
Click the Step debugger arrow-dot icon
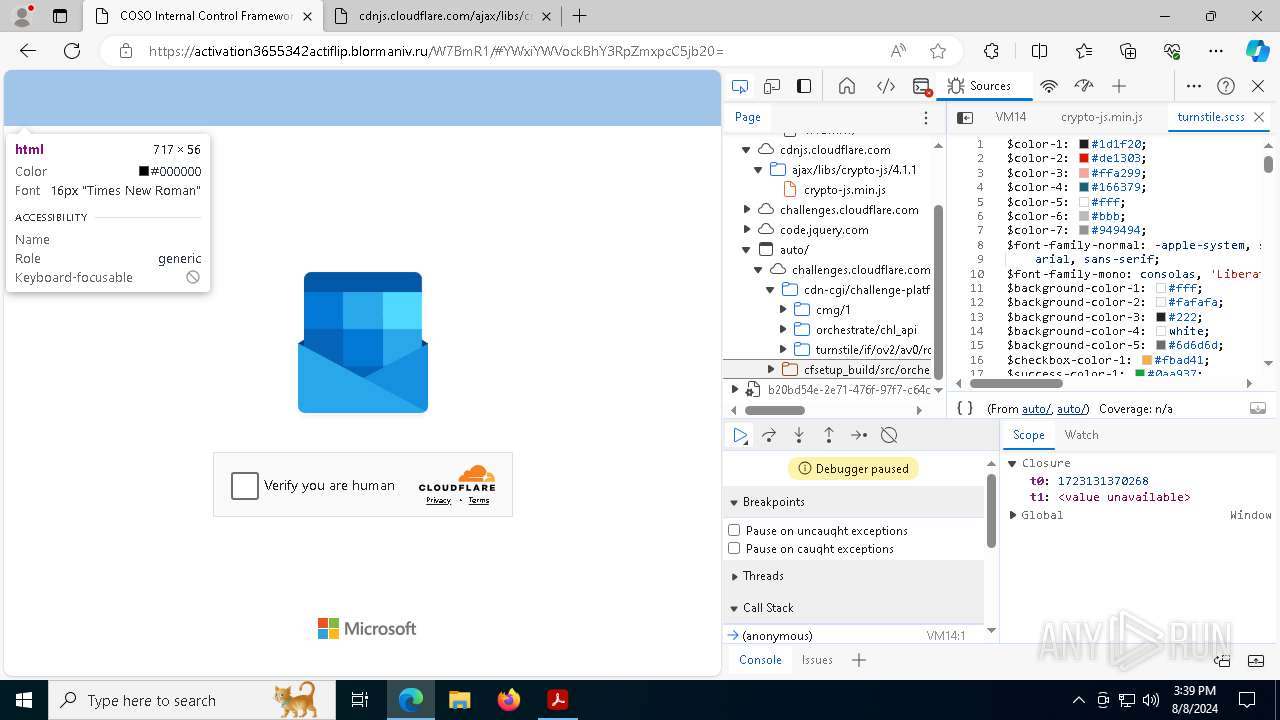[x=859, y=435]
